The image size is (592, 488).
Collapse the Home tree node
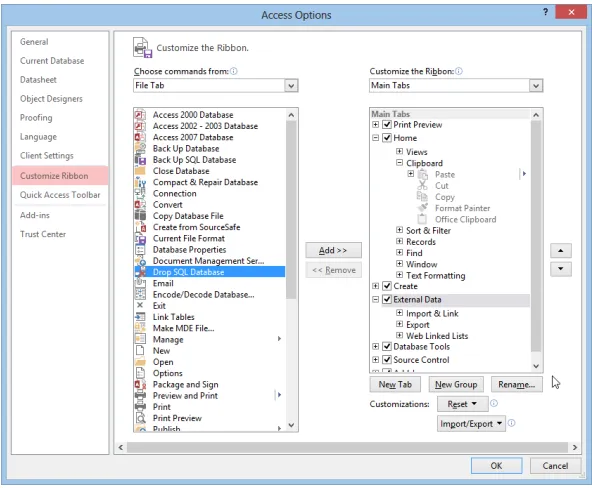tap(375, 138)
